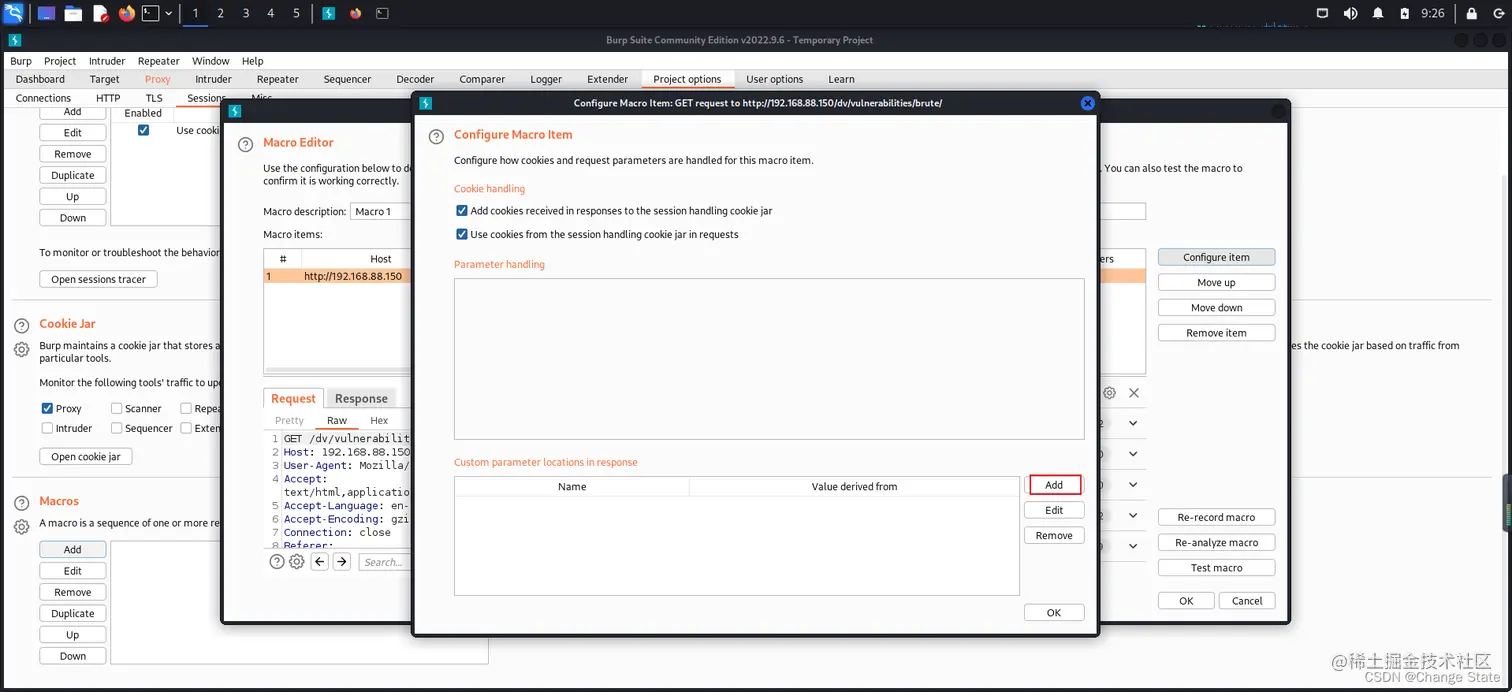Click the Test macro button
Image resolution: width=1512 pixels, height=692 pixels.
click(x=1216, y=568)
